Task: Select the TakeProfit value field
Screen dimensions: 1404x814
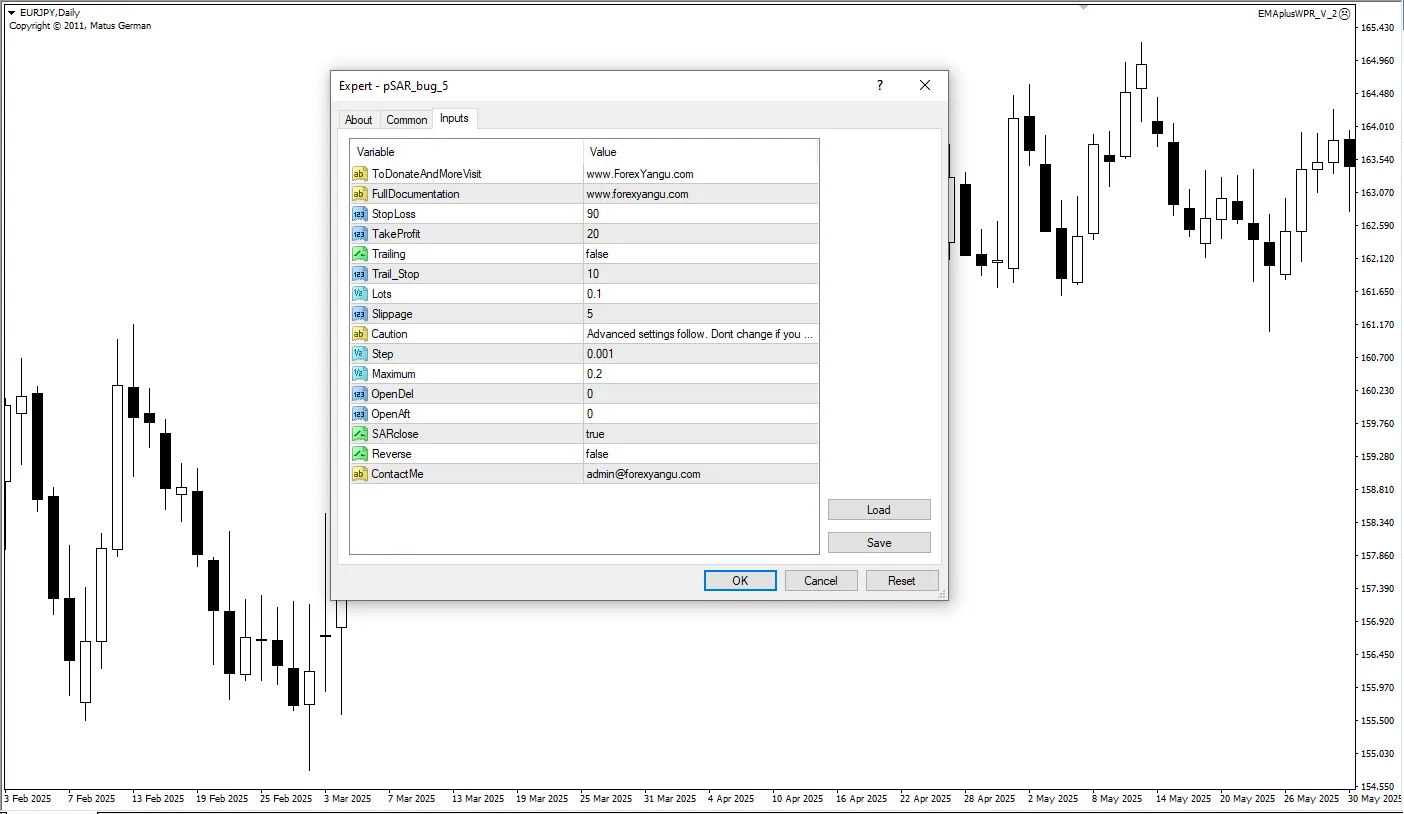Action: 700,234
